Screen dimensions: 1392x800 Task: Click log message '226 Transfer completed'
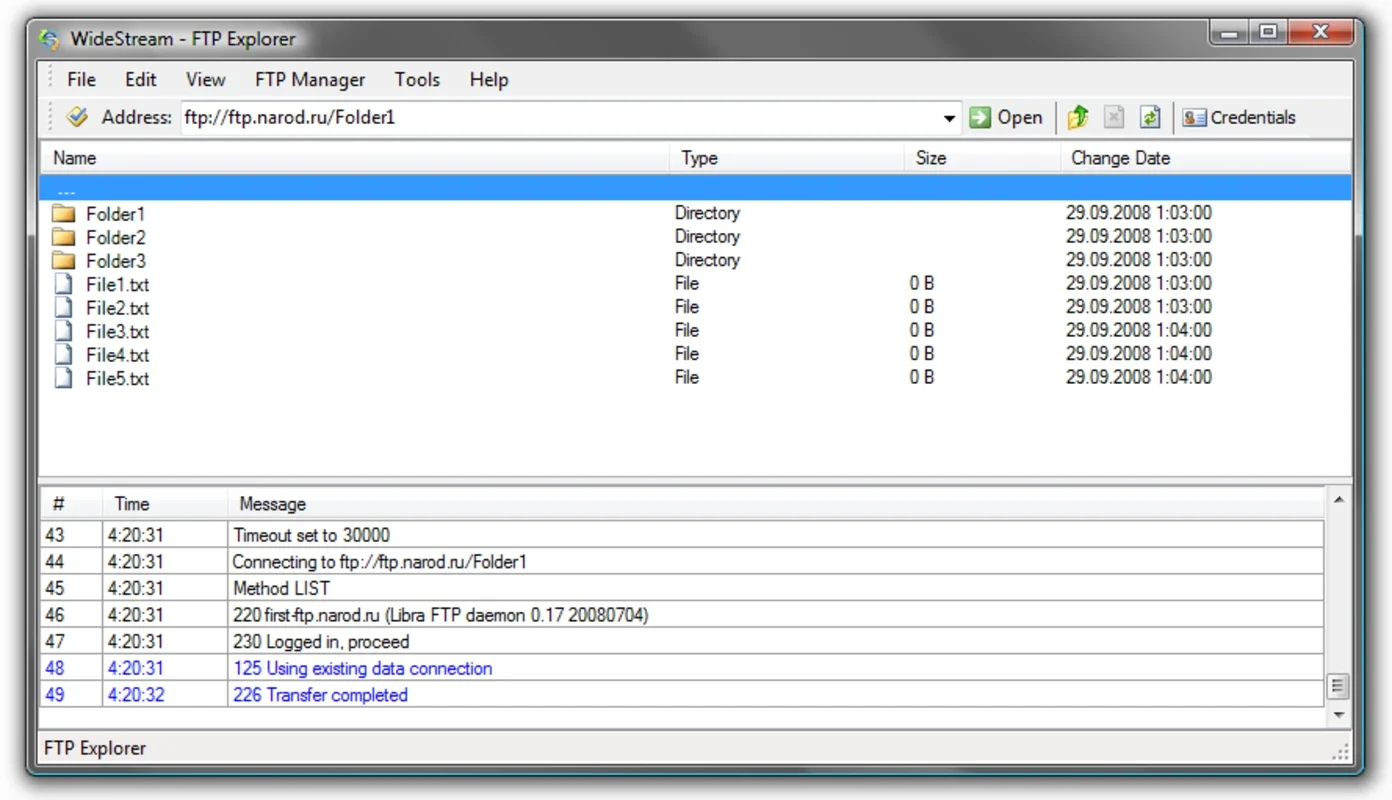320,695
